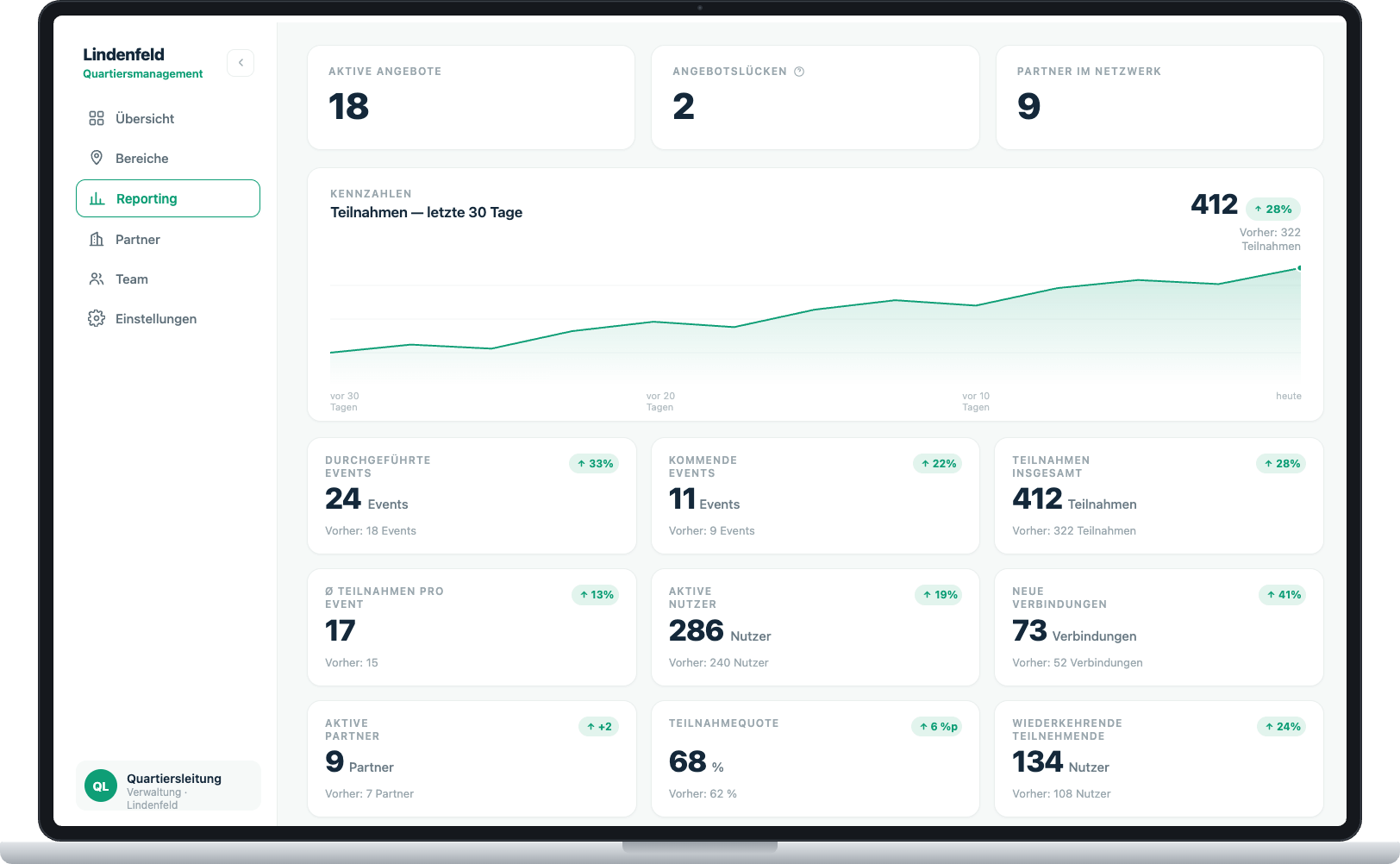1400x864 pixels.
Task: Click the '286 Nutzer' value
Action: pos(720,631)
